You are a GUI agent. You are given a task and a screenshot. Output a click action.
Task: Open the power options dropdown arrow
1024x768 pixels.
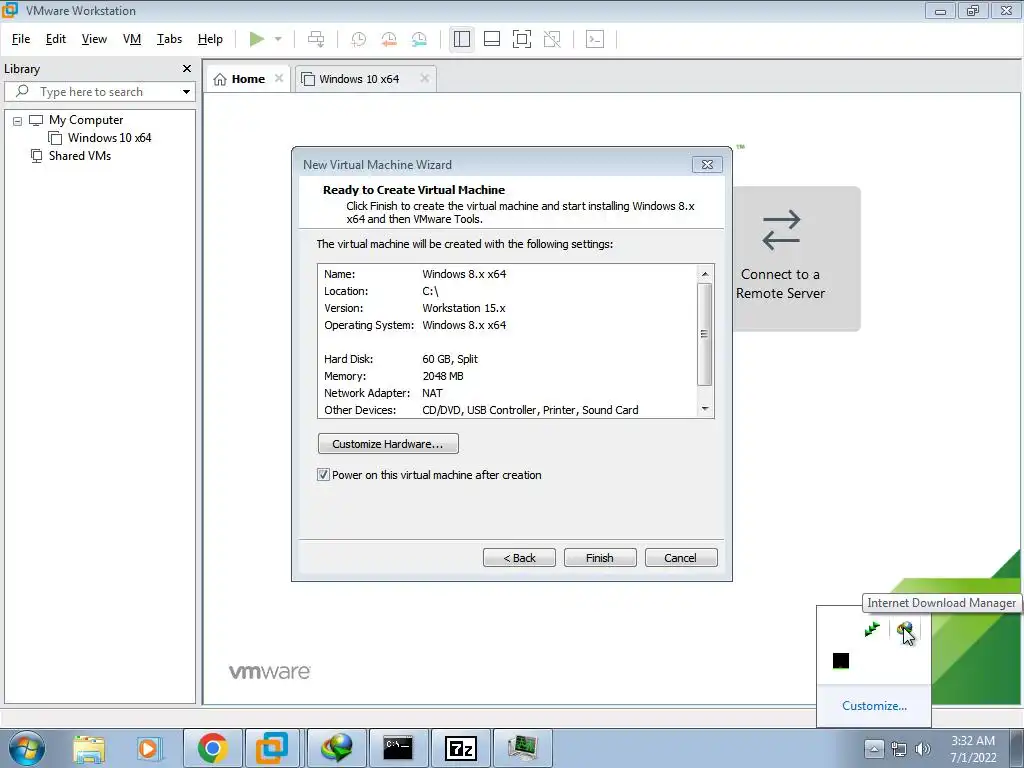(278, 39)
